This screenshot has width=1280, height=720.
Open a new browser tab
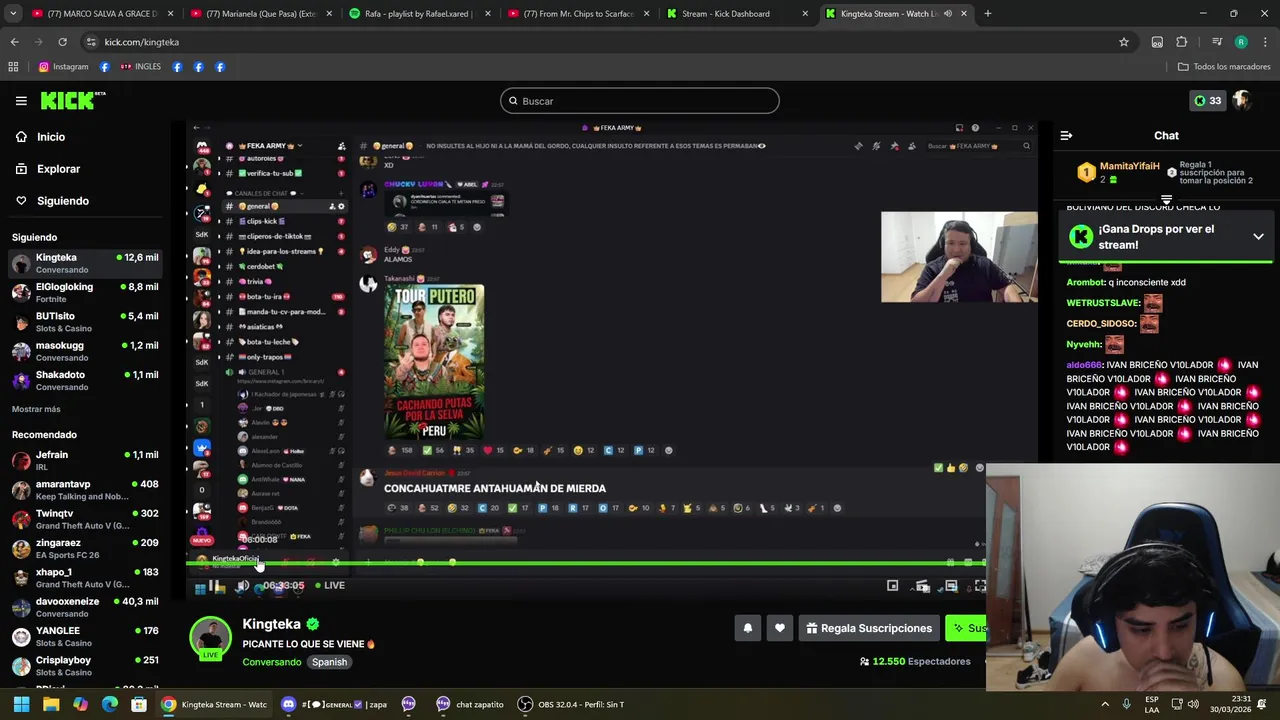[987, 14]
